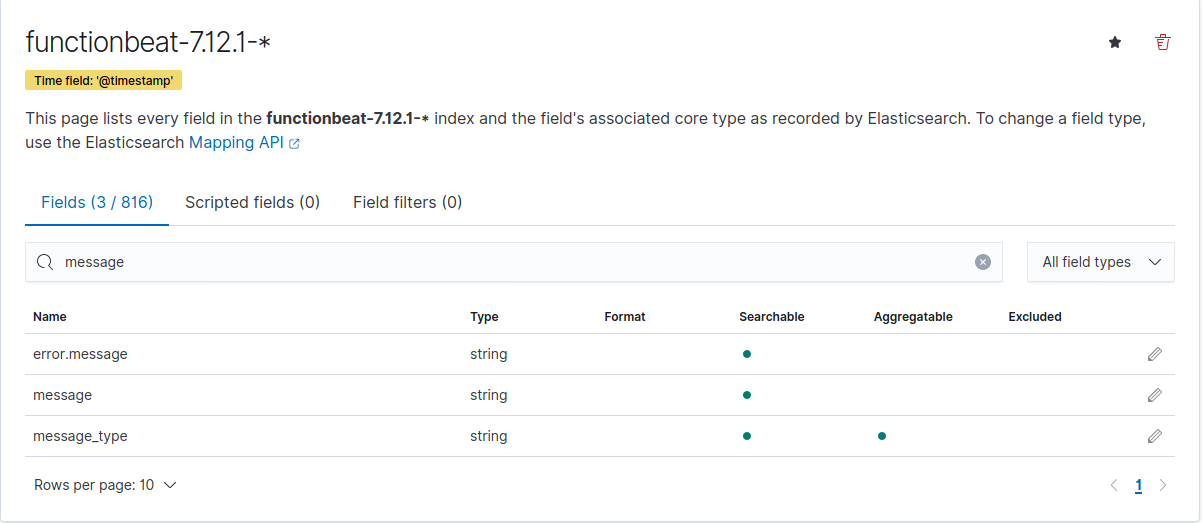Open the Field filters tab
Screen dimensions: 1202x523
click(407, 202)
